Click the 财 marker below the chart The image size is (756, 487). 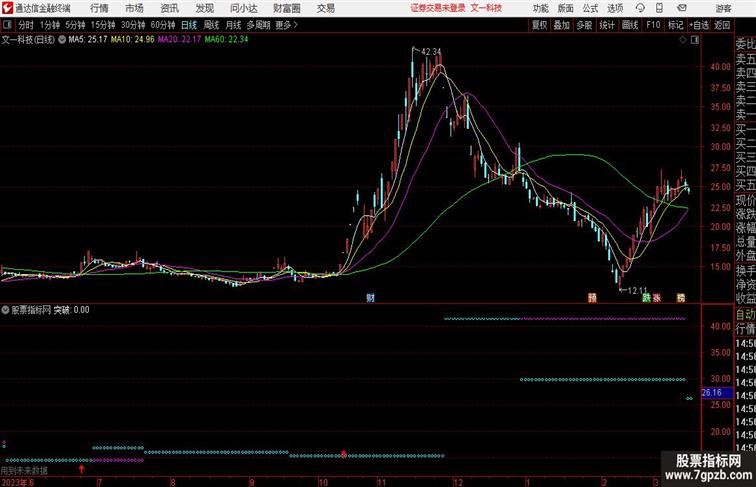pyautogui.click(x=370, y=298)
